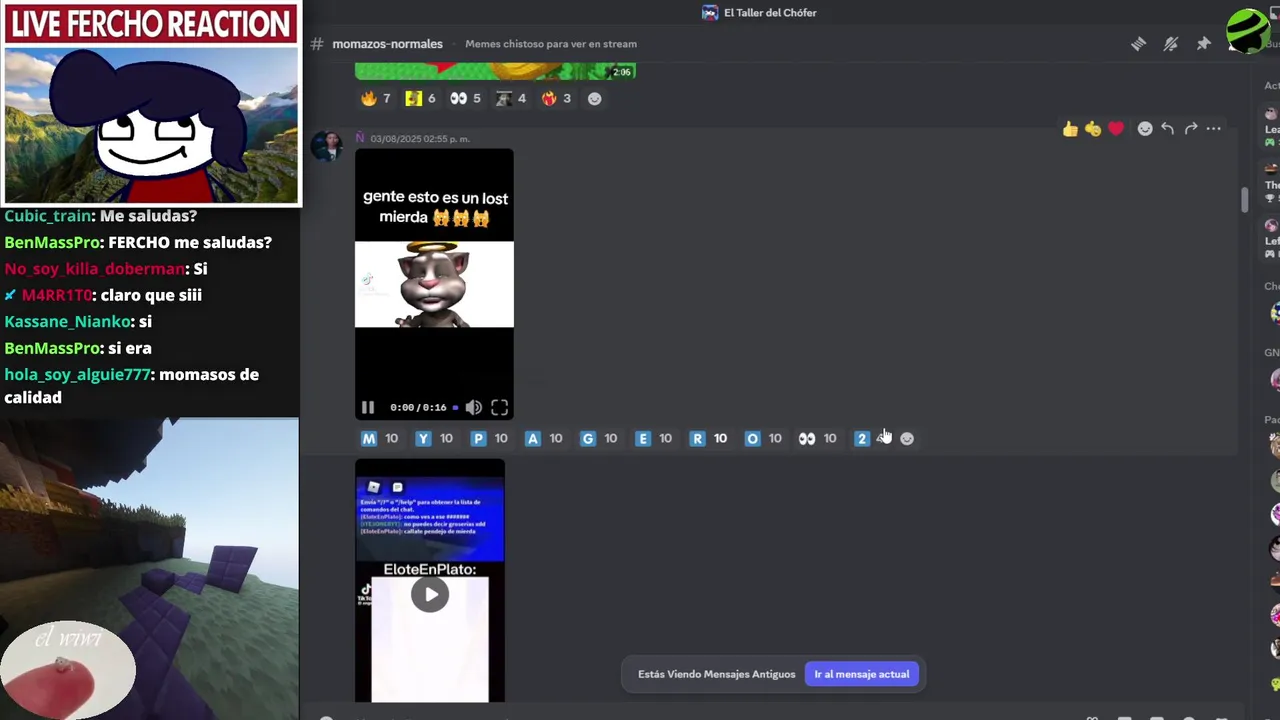Click 'Estás Viendo Mensajes Antiguos' notice text
This screenshot has width=1280, height=720.
tap(717, 674)
